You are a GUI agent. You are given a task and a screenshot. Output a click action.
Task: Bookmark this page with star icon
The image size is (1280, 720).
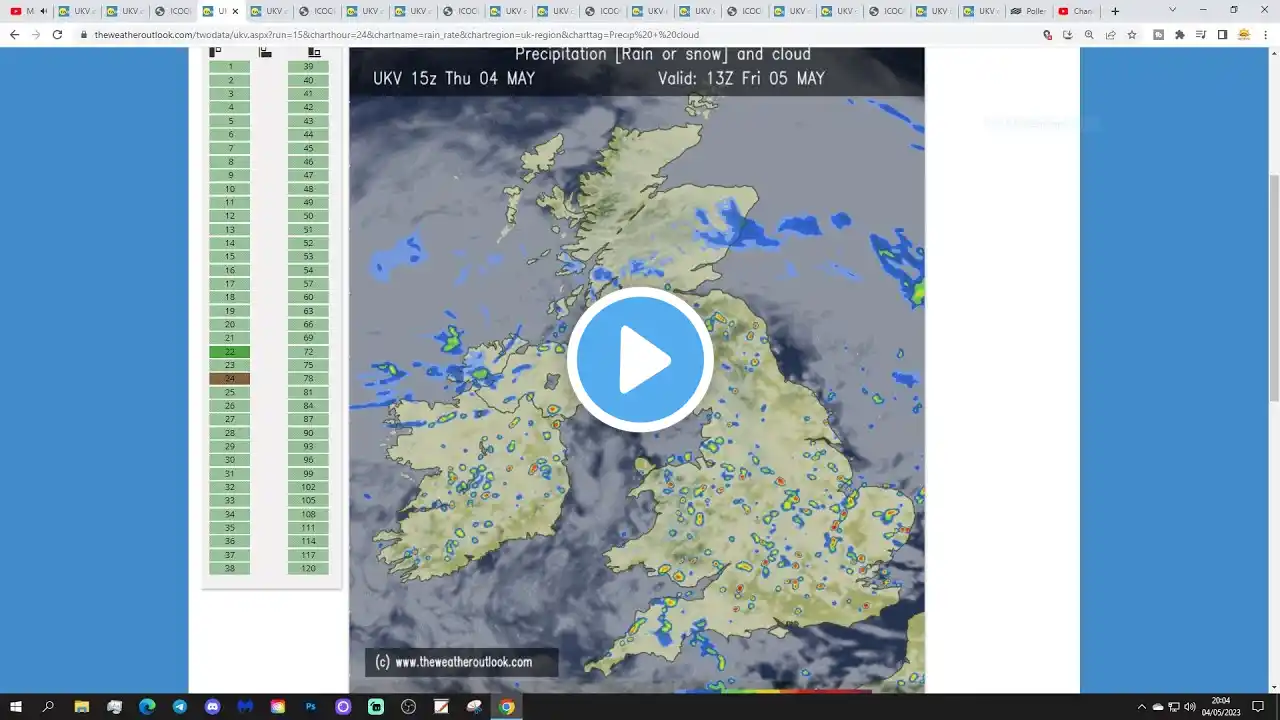click(1132, 34)
